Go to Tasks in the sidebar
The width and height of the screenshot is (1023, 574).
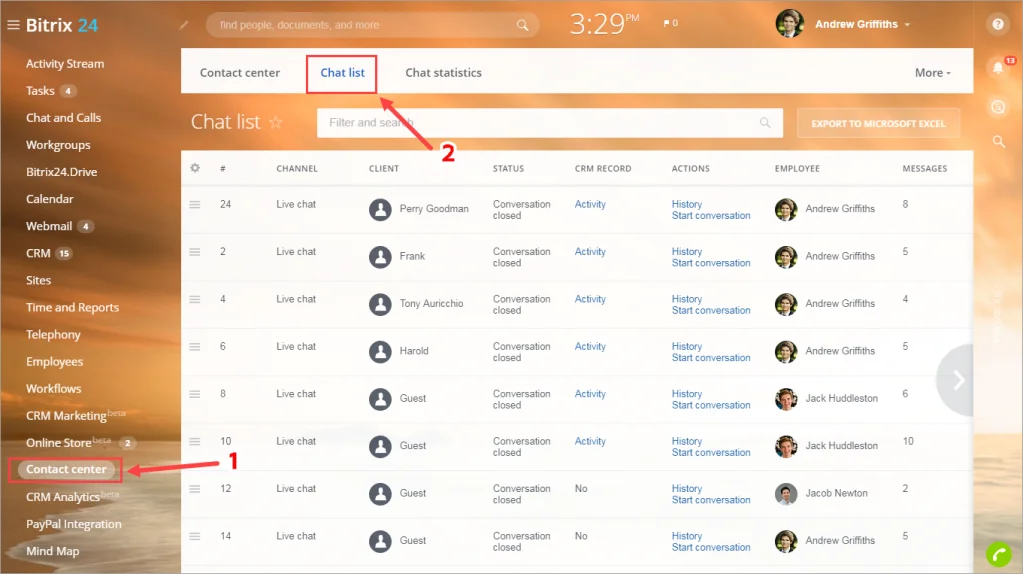40,91
